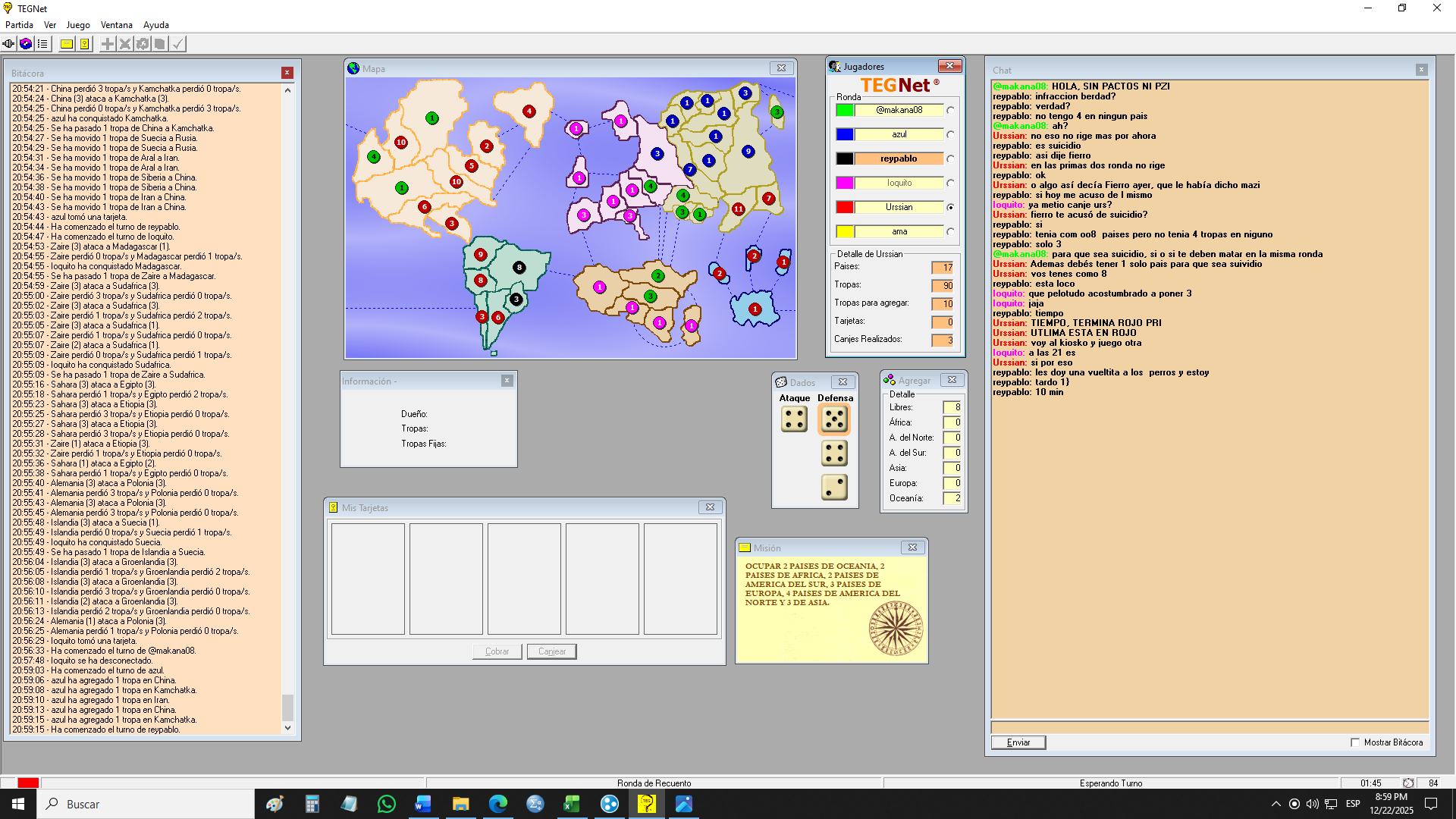Open the Juego menu
The height and width of the screenshot is (819, 1456).
tap(77, 25)
